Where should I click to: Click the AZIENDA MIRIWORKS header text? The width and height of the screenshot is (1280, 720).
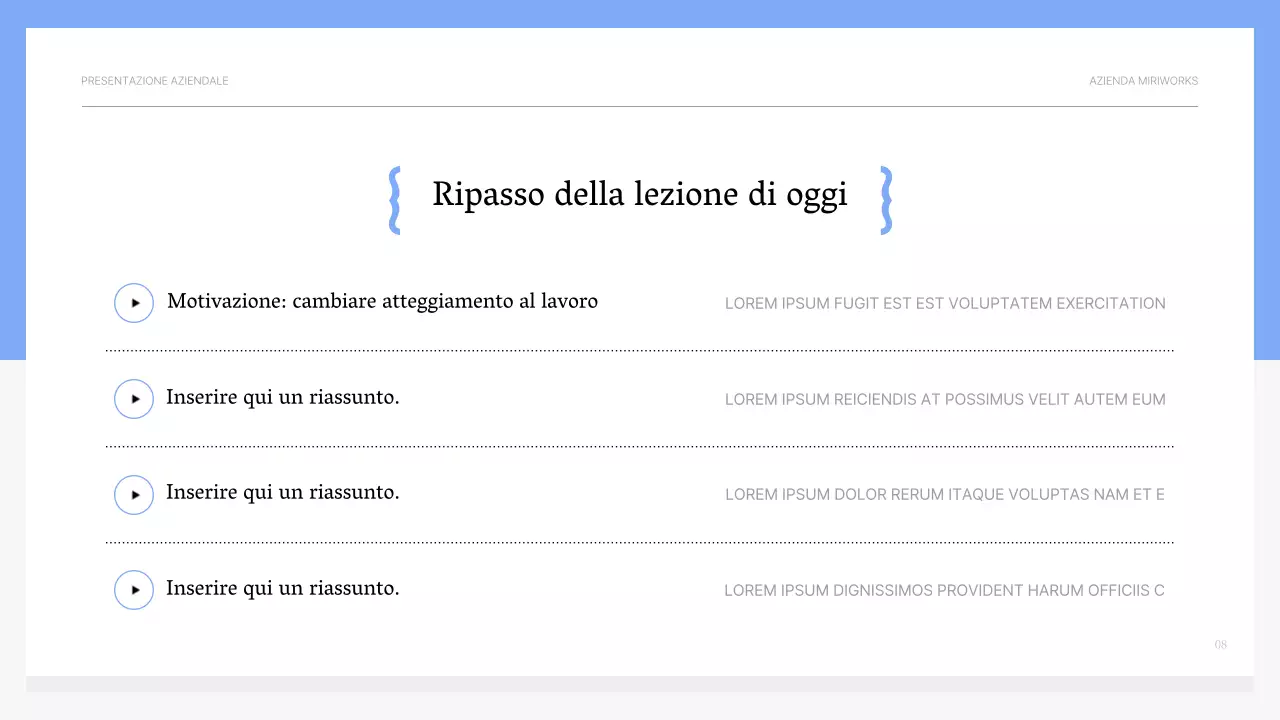pos(1143,80)
